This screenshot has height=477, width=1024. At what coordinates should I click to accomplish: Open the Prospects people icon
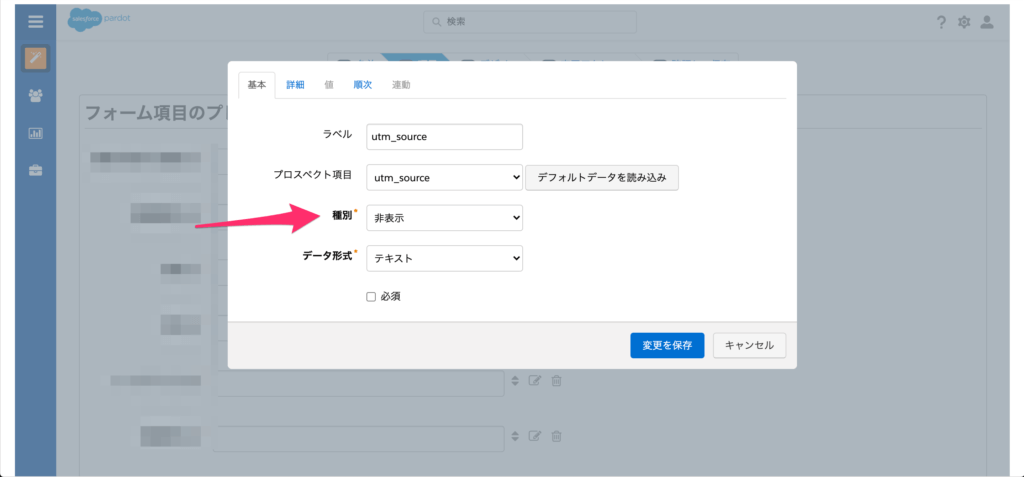35,95
